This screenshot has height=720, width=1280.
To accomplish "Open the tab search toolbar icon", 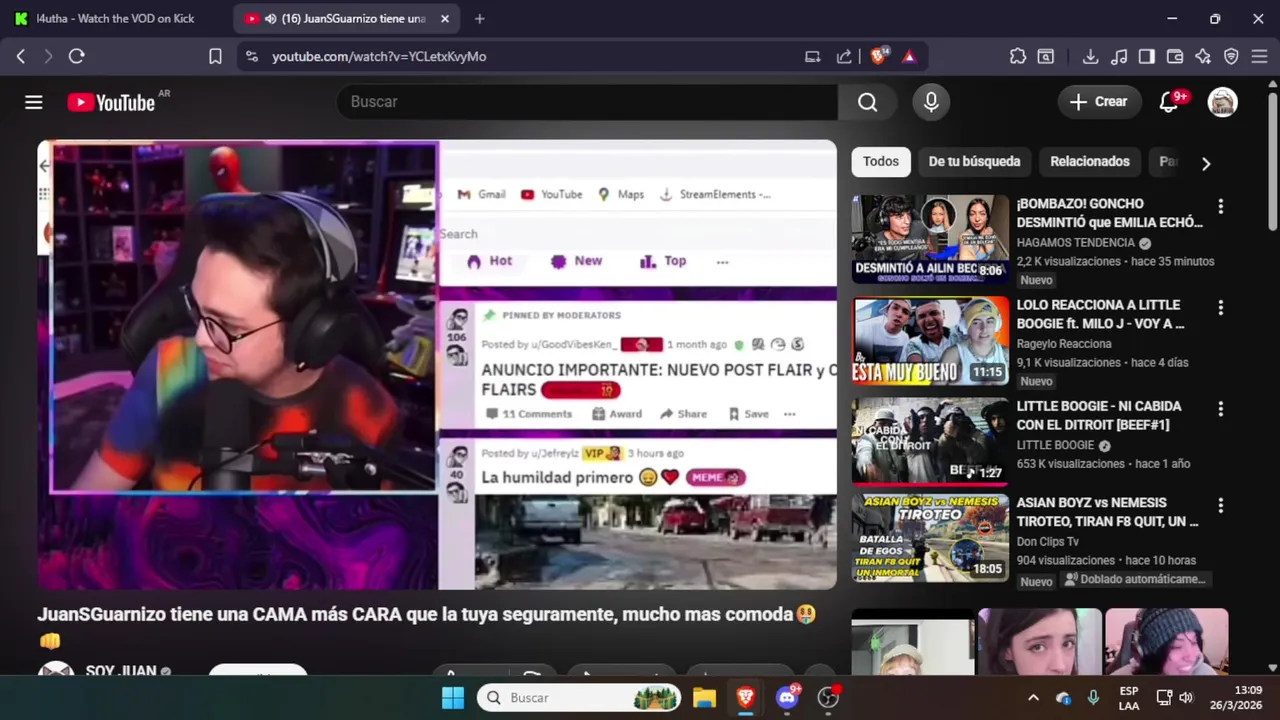I will point(1046,57).
